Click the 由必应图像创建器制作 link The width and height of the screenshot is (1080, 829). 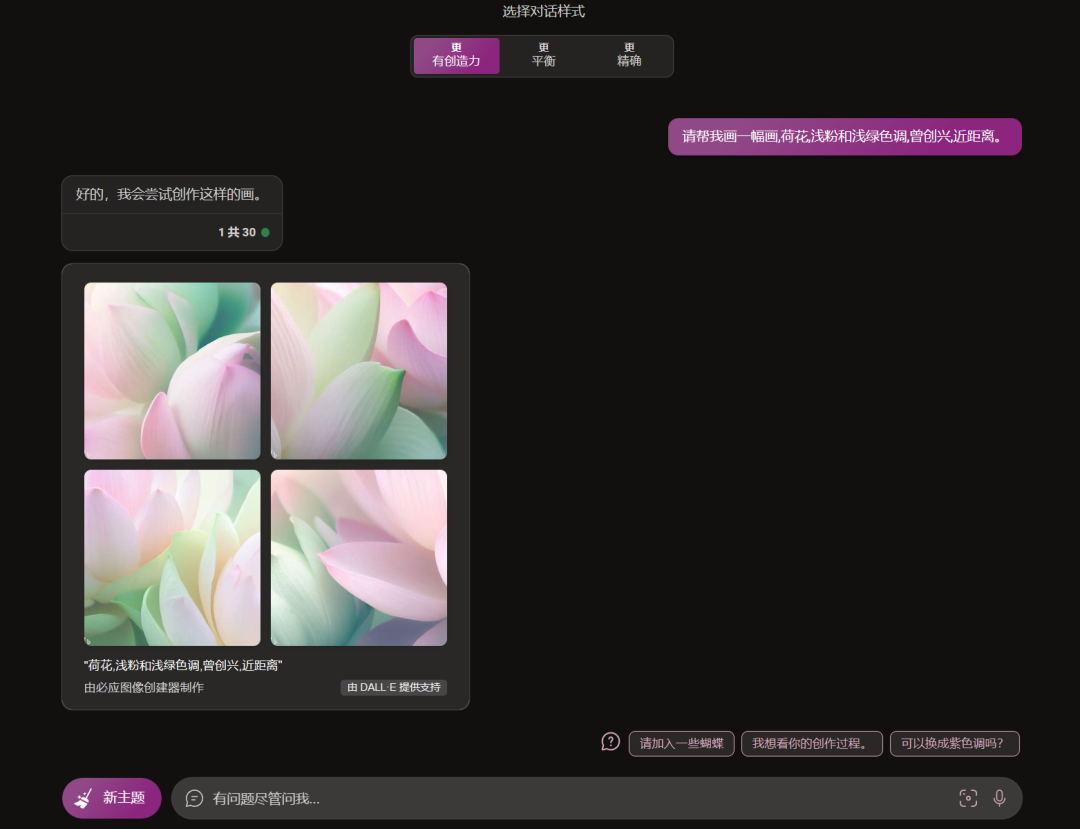point(144,688)
